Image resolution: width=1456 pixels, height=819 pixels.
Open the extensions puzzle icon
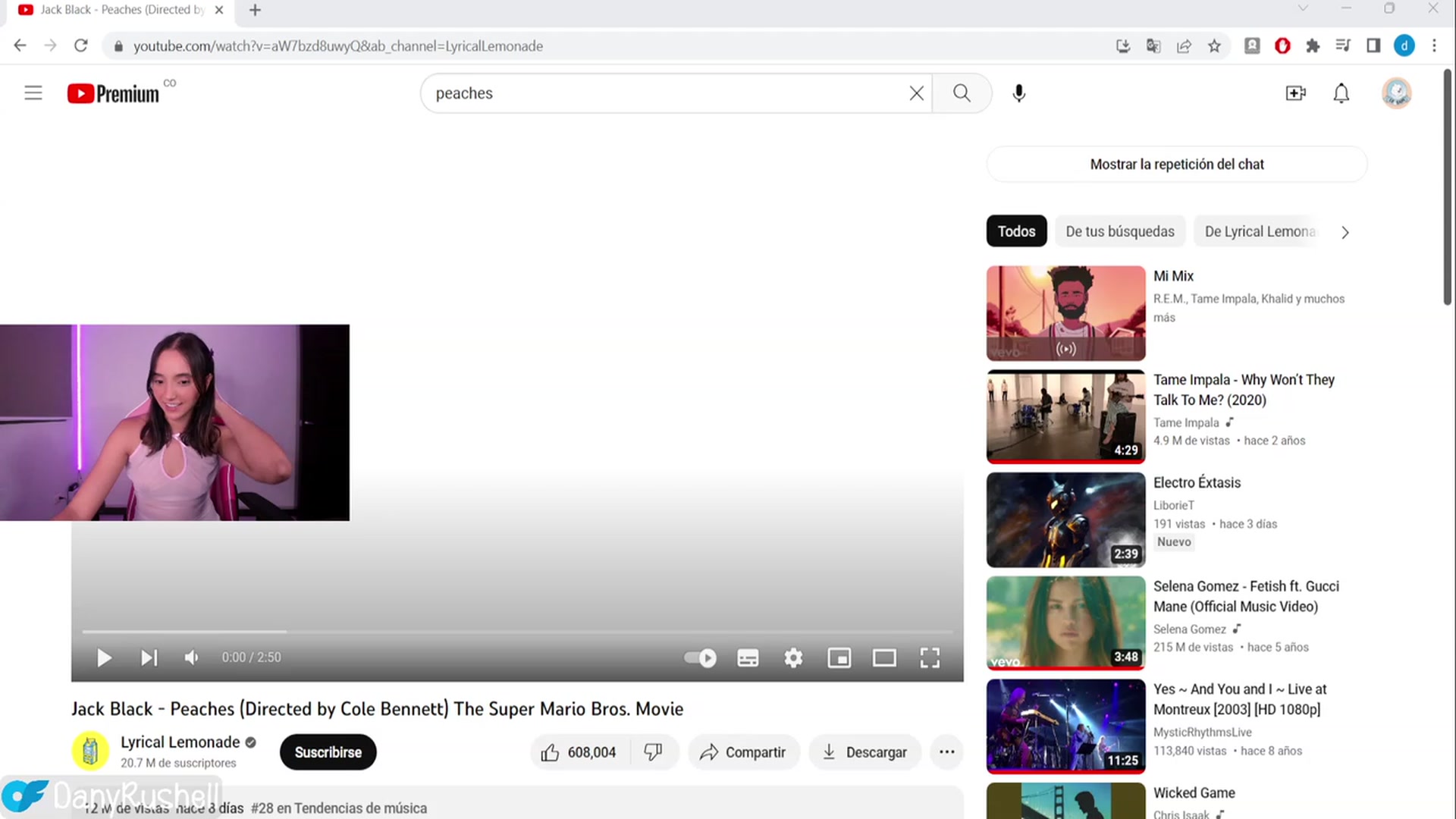pos(1313,46)
